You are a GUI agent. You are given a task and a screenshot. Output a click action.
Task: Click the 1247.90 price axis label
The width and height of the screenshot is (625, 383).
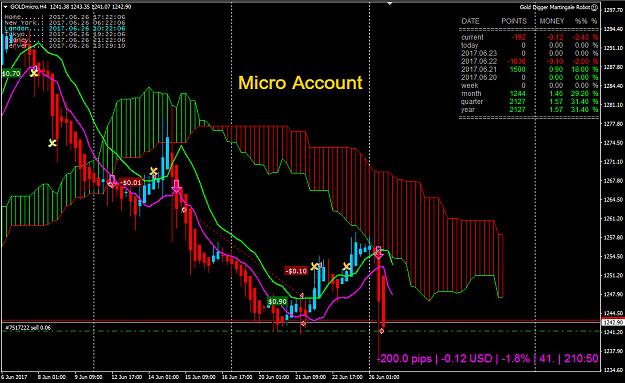pos(613,294)
